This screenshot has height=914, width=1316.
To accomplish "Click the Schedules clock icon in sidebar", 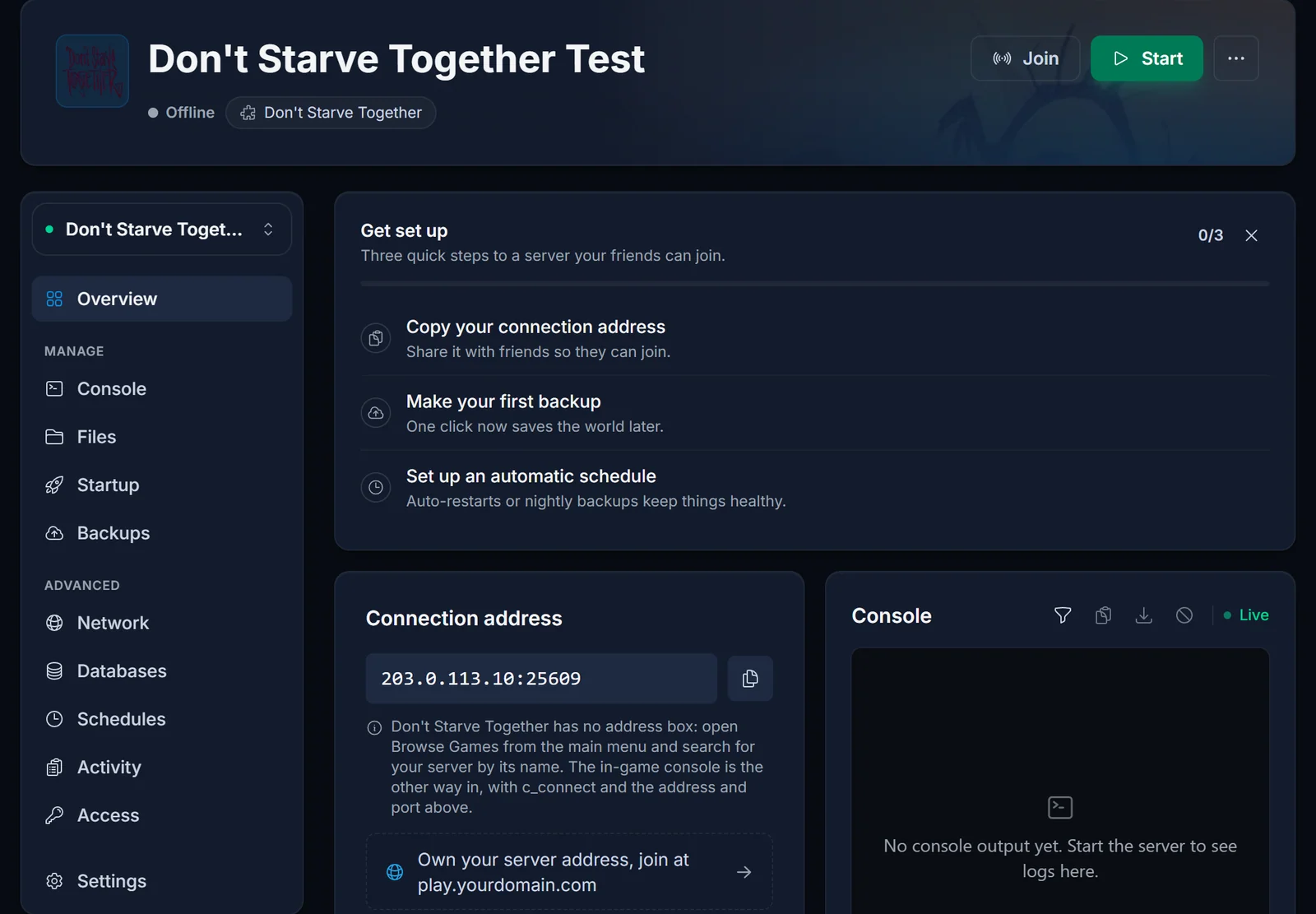I will (54, 719).
